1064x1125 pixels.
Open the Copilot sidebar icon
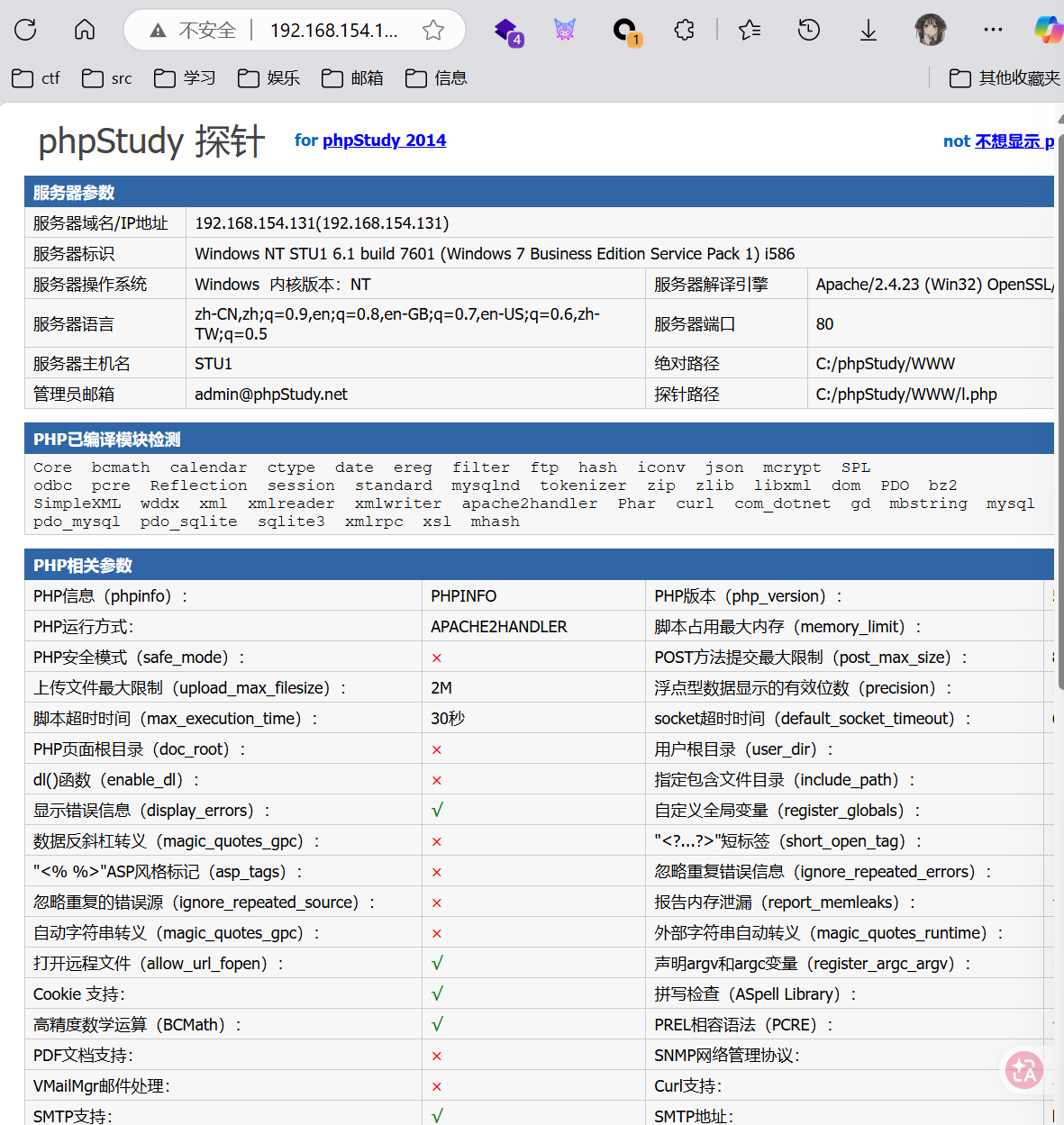1049,31
